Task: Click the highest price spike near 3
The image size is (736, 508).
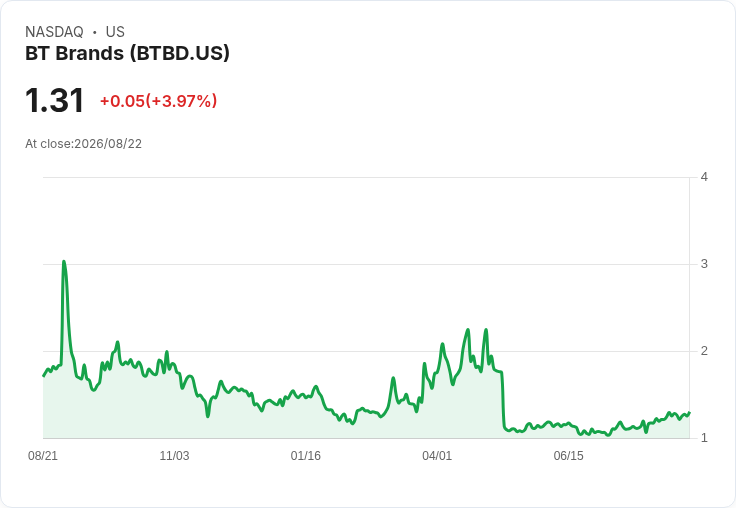Action: pos(64,262)
